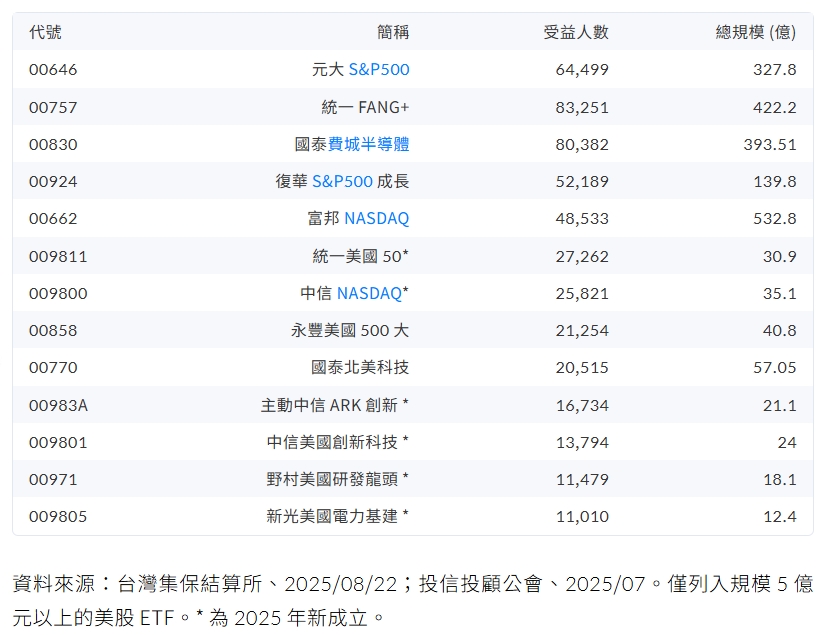Click the total size value 57.05
The width and height of the screenshot is (831, 635).
point(775,367)
